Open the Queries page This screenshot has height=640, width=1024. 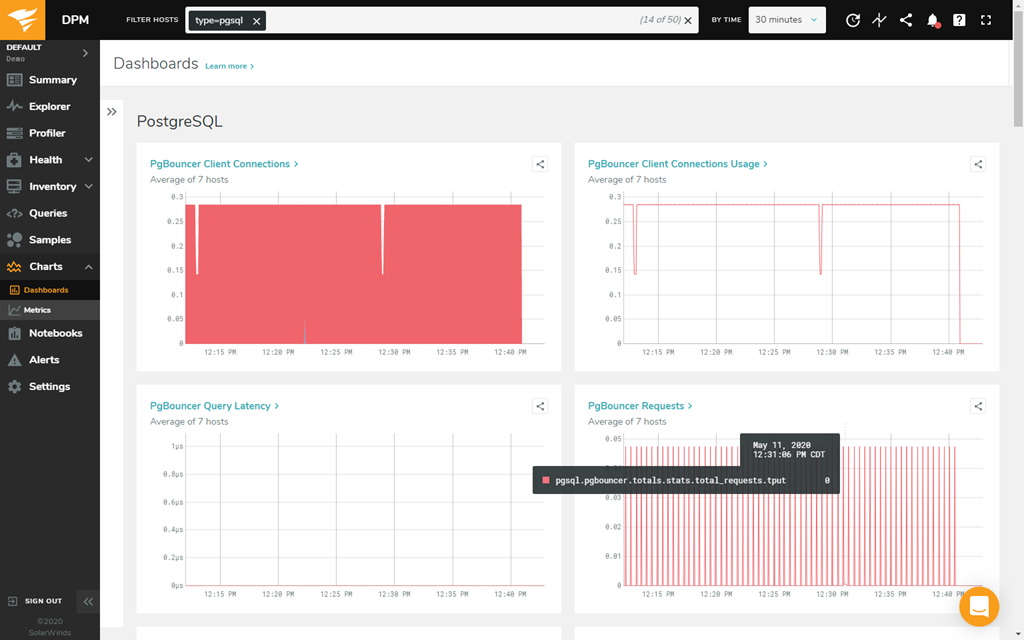[48, 213]
